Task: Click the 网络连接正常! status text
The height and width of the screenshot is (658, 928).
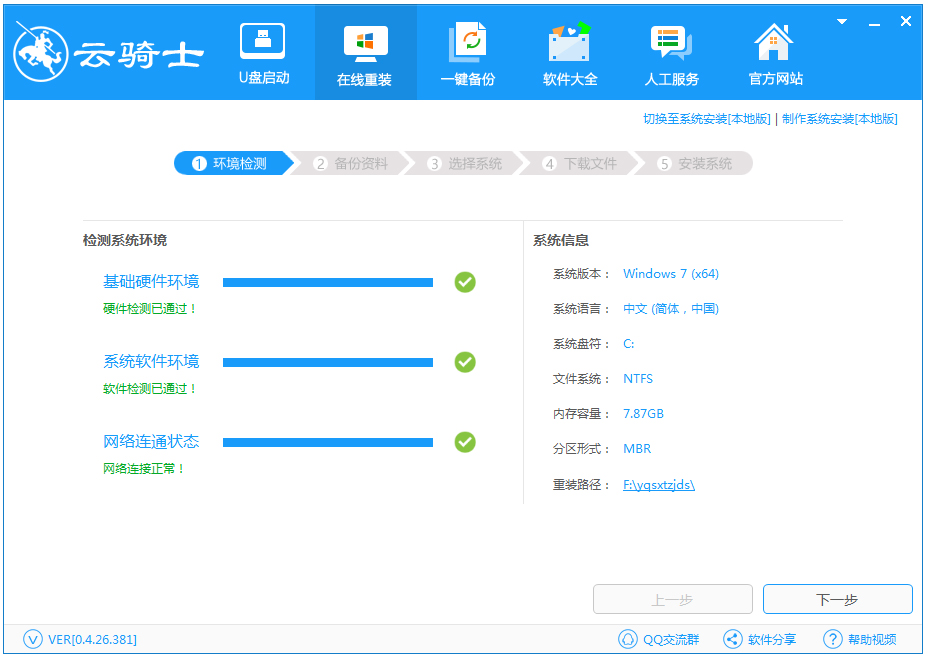Action: 144,469
